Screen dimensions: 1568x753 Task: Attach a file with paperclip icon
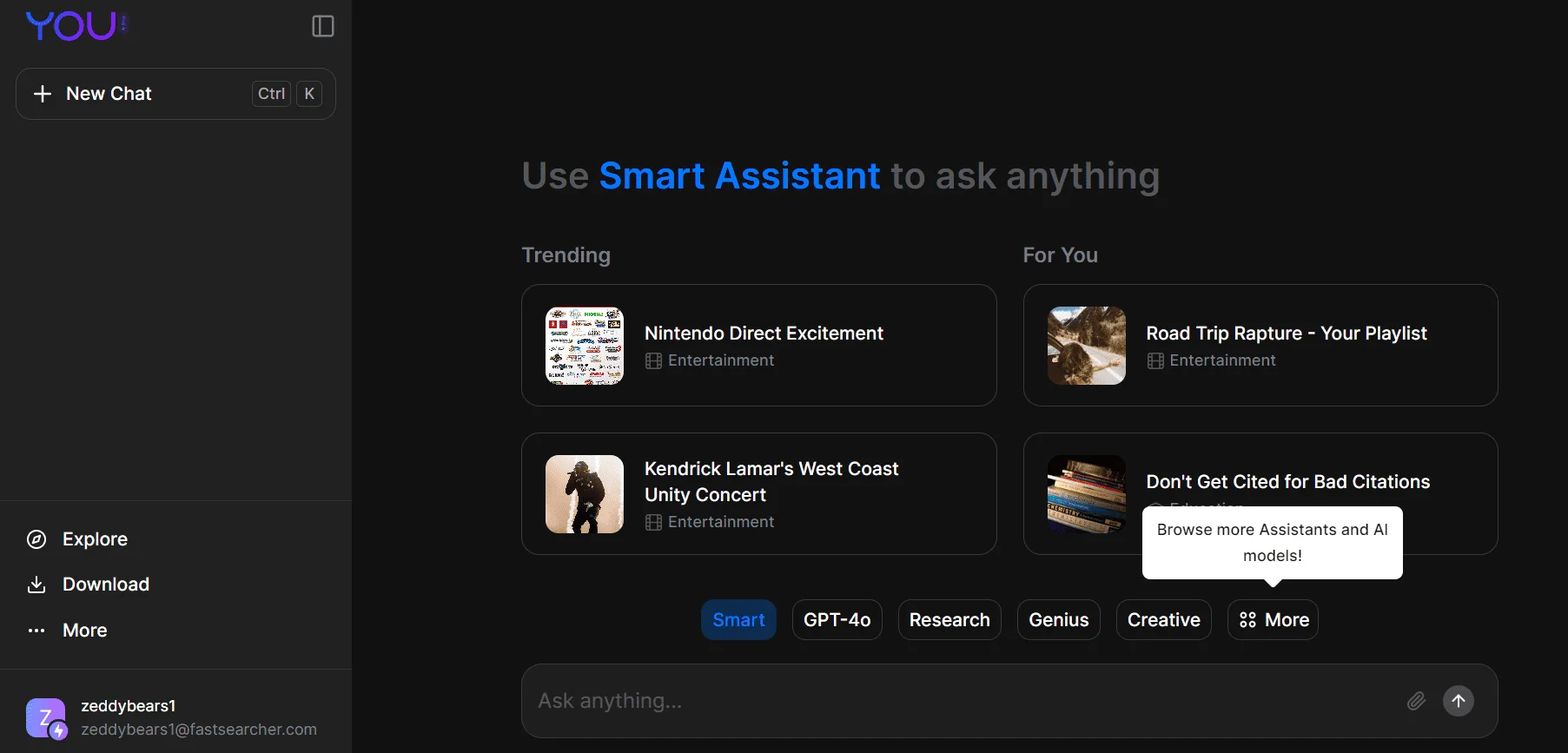[x=1416, y=701]
